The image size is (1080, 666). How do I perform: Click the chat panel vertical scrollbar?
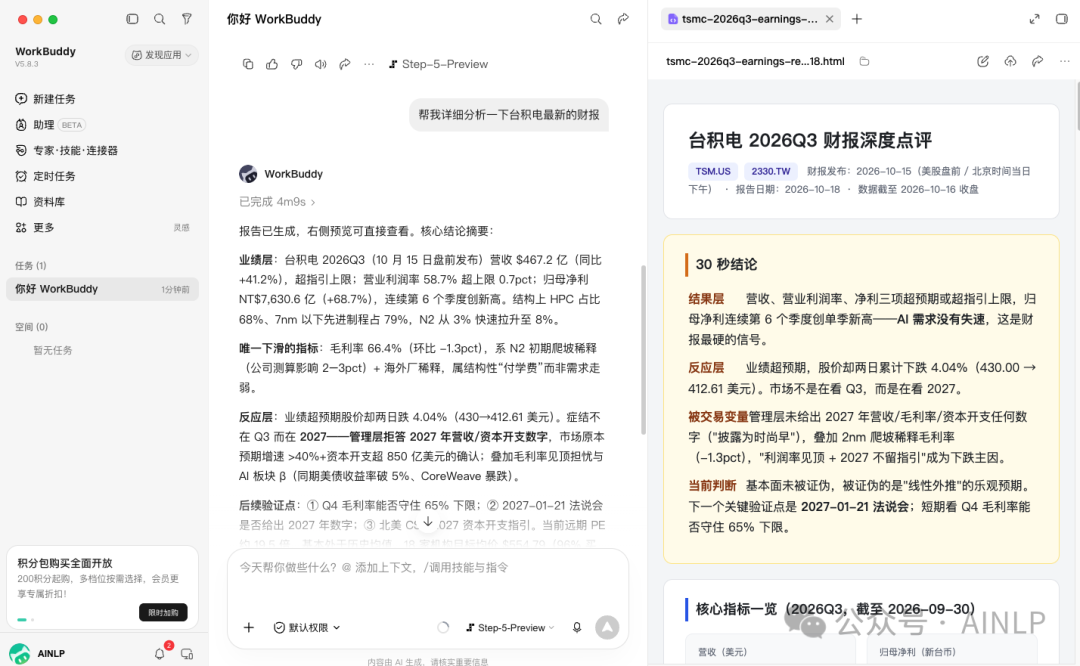(x=643, y=350)
